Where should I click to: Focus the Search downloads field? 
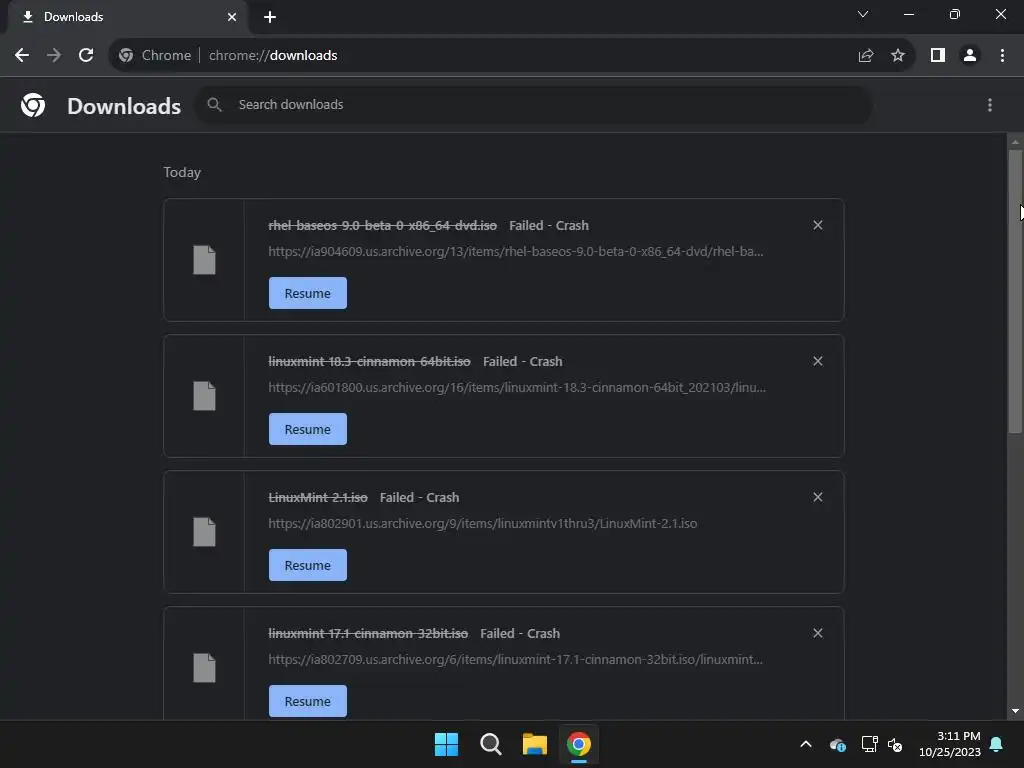tap(534, 104)
